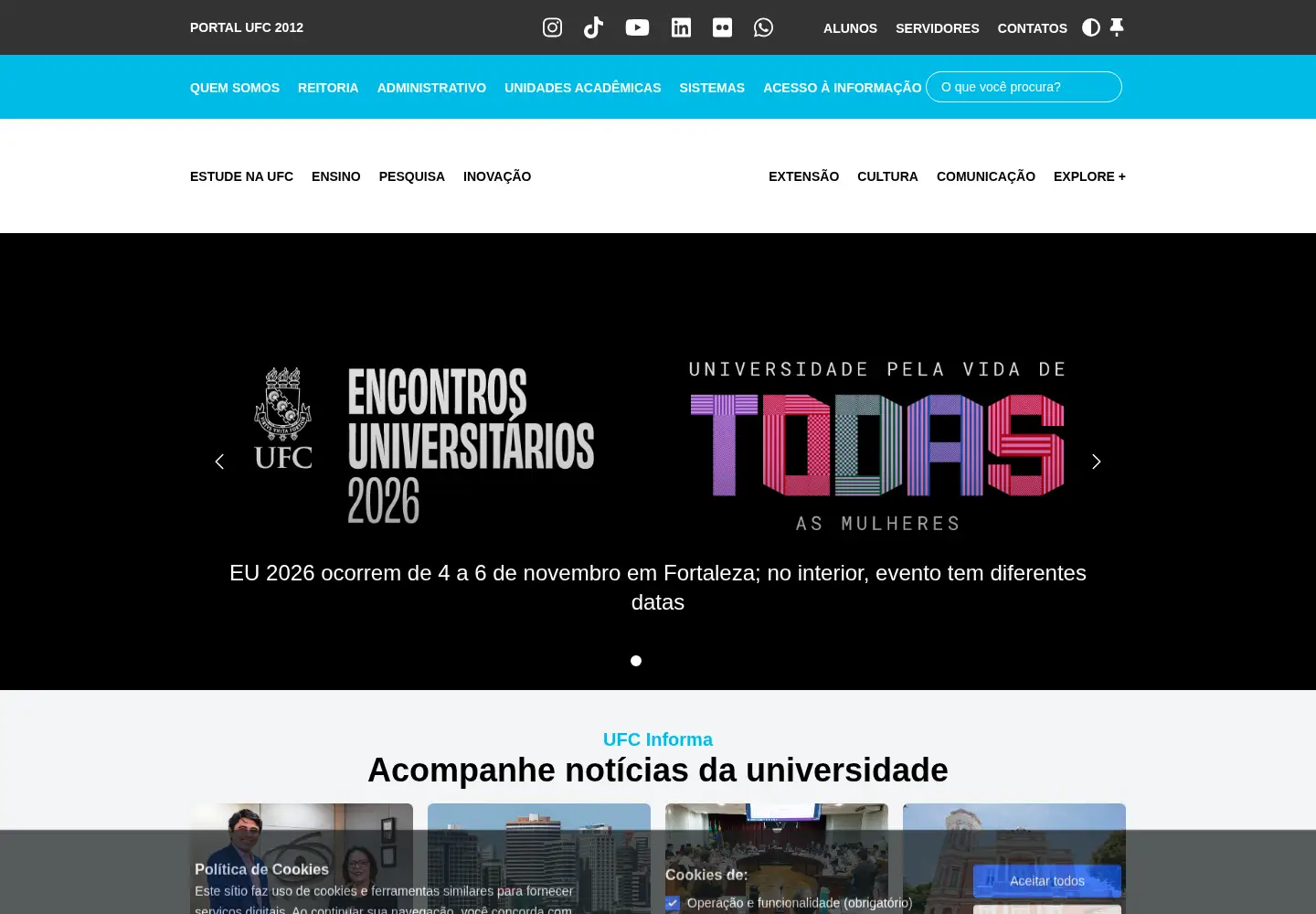Open the ADMINISTRATIVO menu

[x=431, y=88]
